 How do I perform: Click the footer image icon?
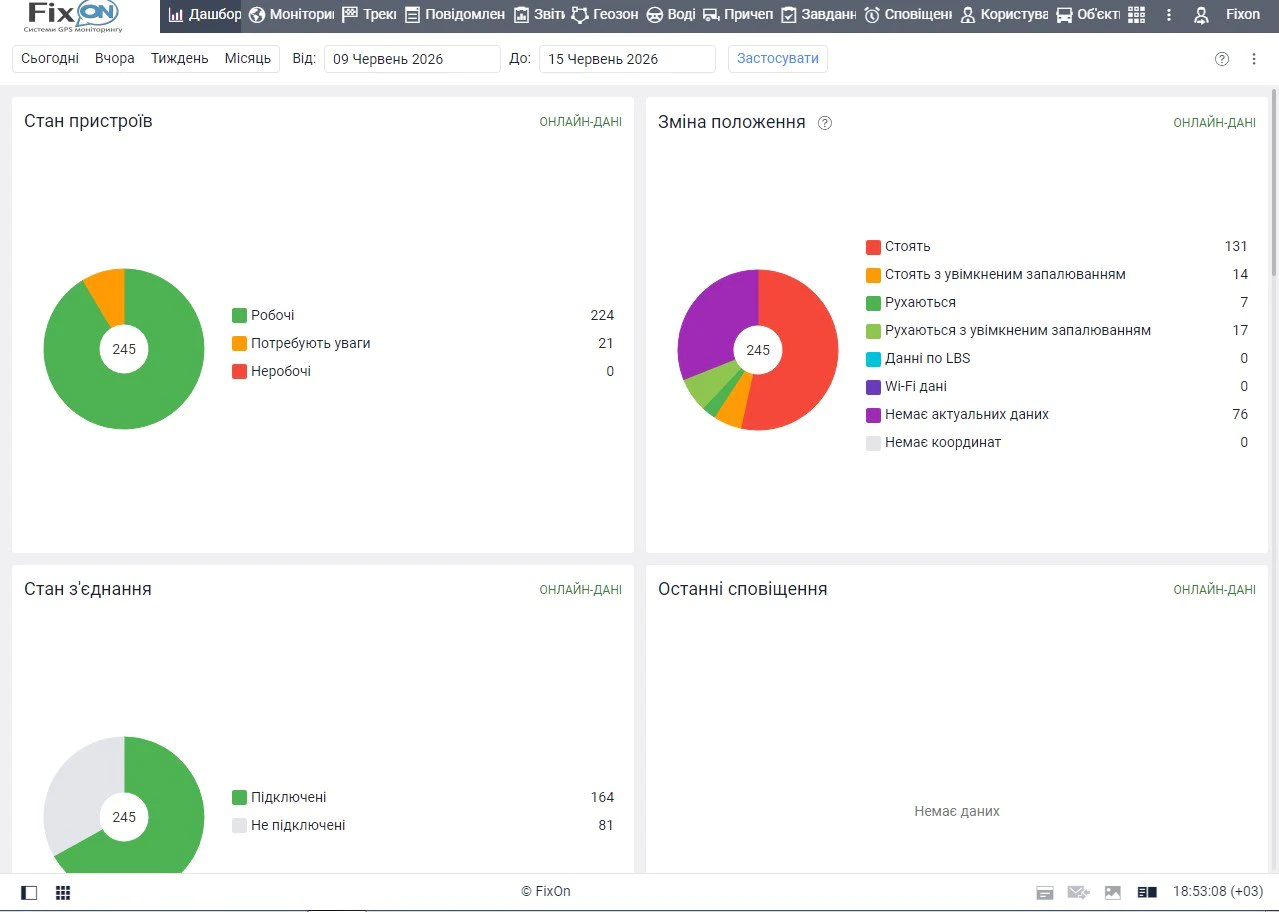click(1113, 892)
